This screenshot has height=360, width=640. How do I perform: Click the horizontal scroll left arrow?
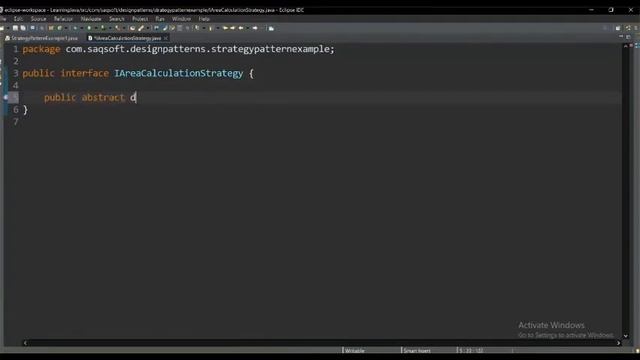click(25, 343)
